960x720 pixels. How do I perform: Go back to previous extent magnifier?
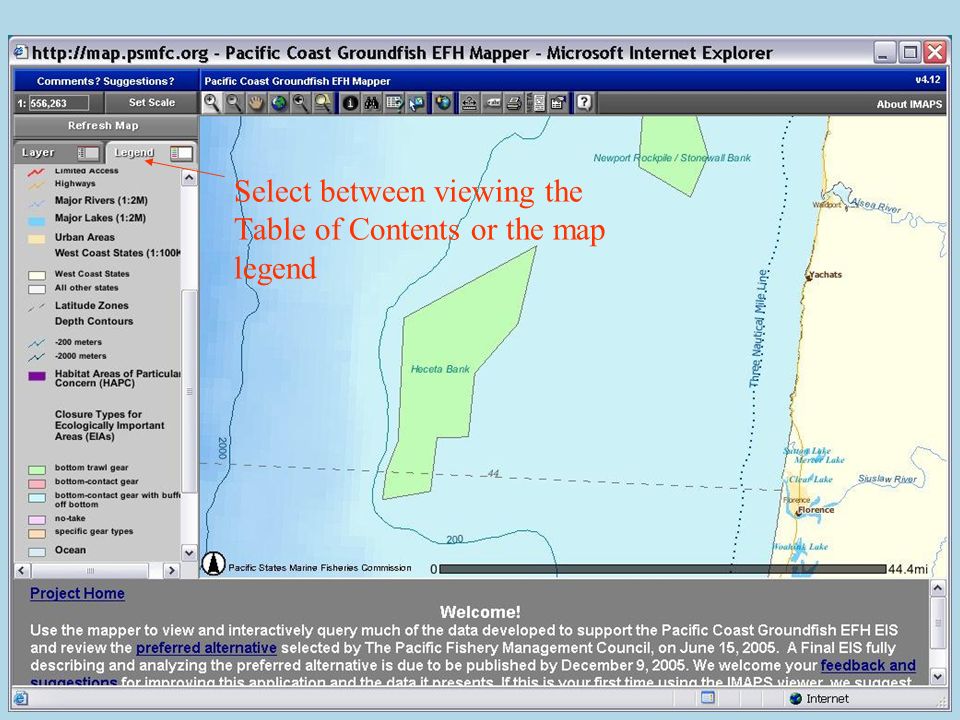[301, 103]
